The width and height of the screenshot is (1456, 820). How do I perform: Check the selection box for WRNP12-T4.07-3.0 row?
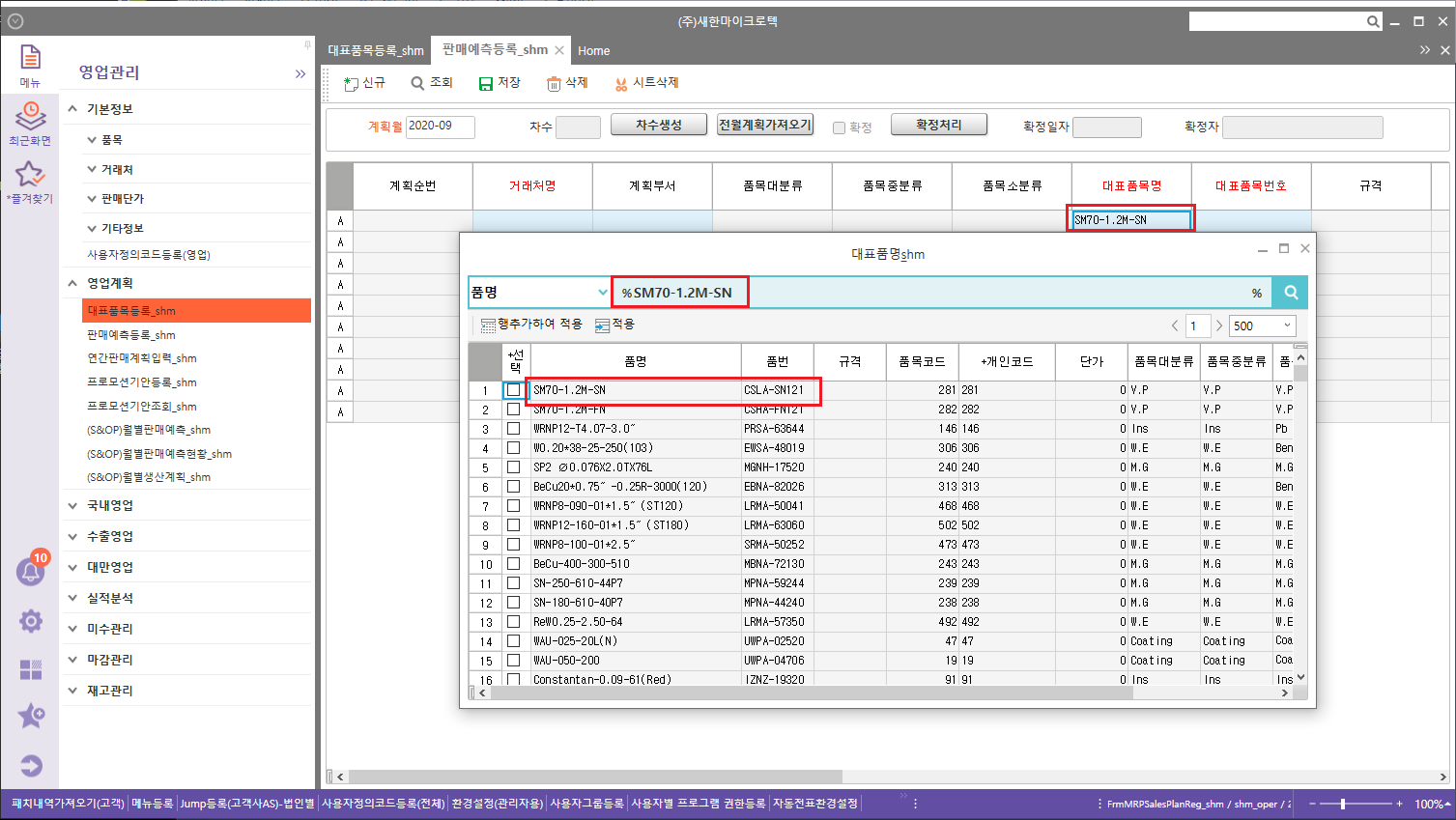[x=514, y=429]
